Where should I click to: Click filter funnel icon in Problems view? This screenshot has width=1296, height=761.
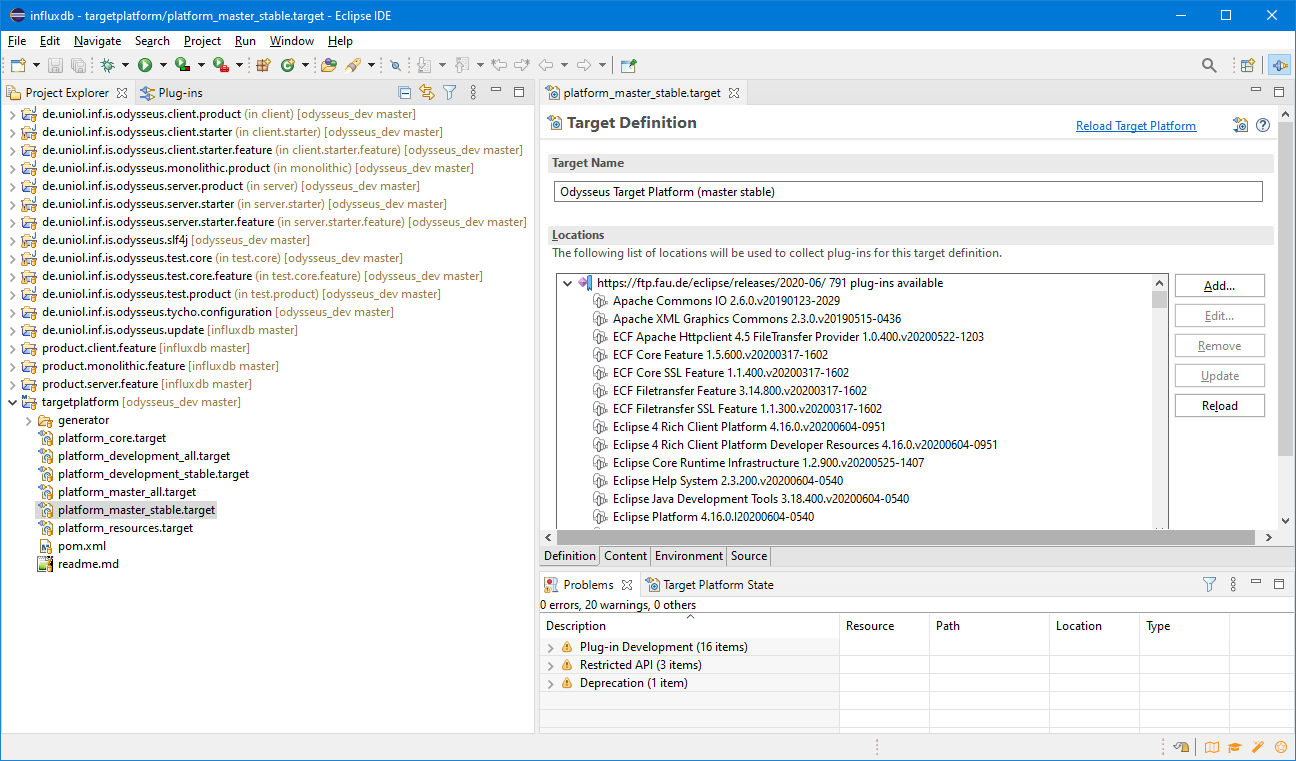pyautogui.click(x=1209, y=585)
